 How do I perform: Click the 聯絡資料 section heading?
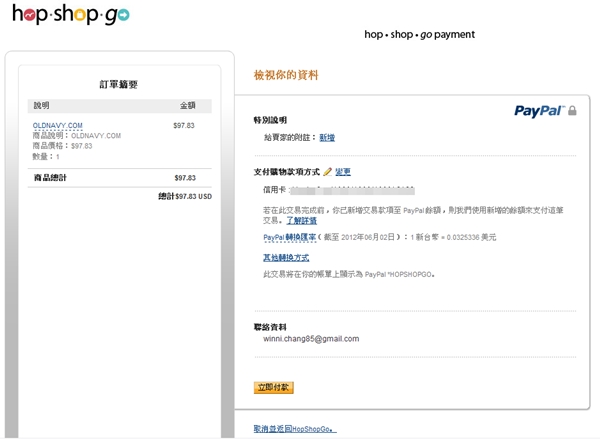point(270,327)
